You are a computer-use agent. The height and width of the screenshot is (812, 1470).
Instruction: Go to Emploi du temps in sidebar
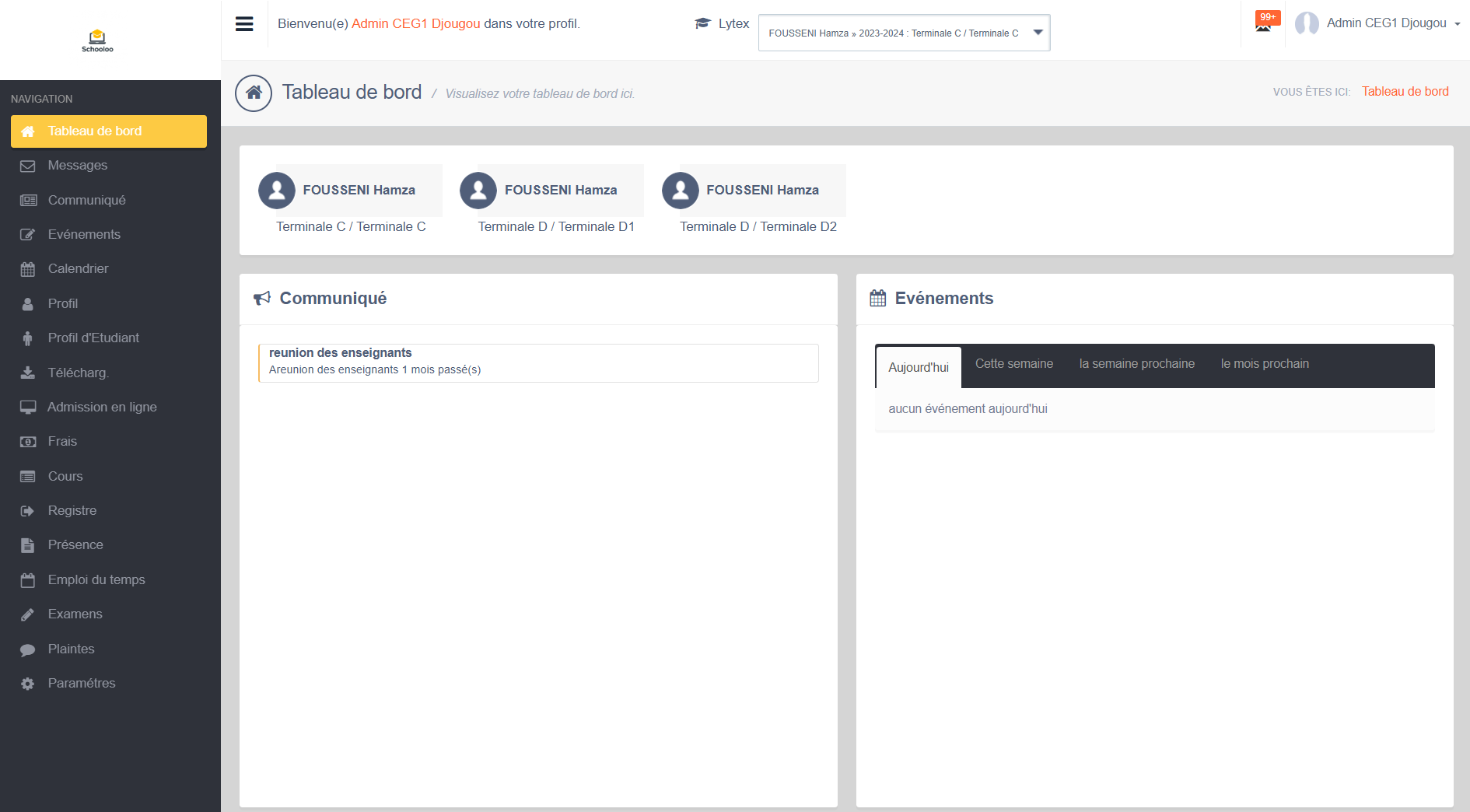point(96,580)
